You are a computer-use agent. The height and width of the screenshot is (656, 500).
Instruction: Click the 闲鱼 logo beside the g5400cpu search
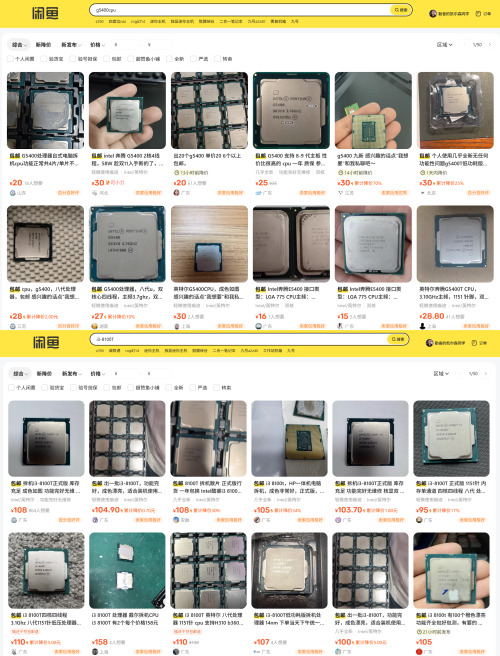click(x=45, y=13)
